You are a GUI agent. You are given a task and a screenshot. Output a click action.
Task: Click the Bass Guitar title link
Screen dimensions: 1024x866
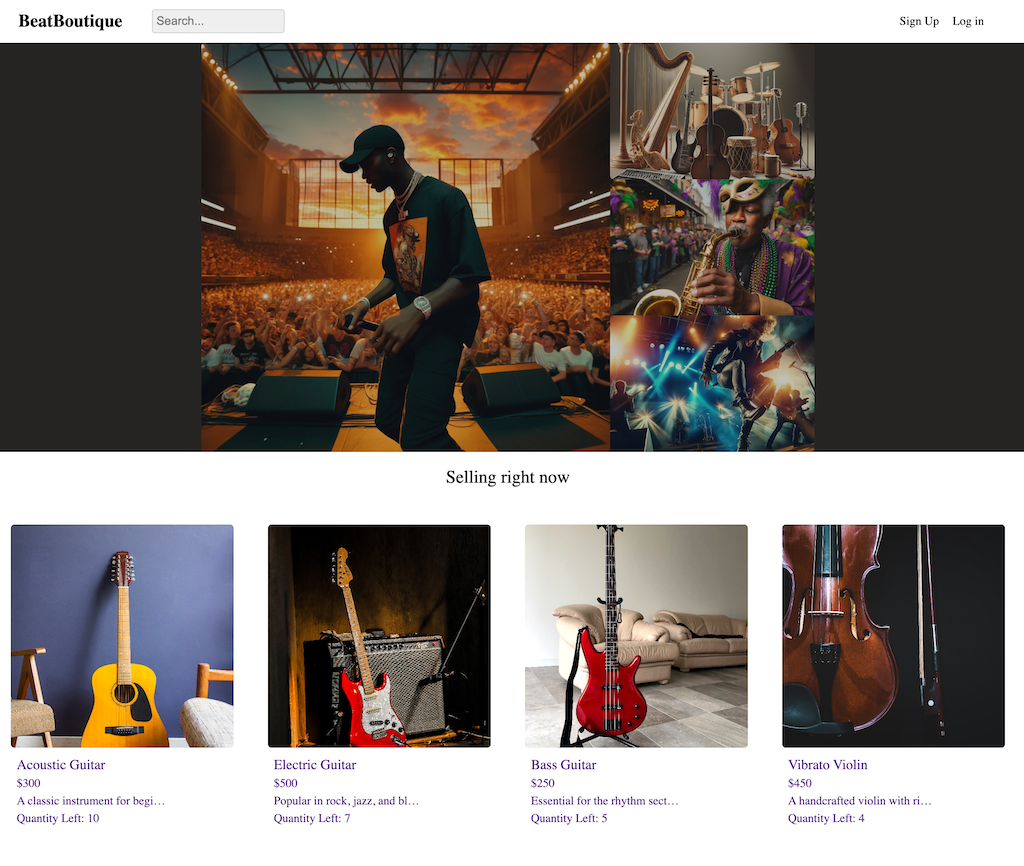click(564, 765)
